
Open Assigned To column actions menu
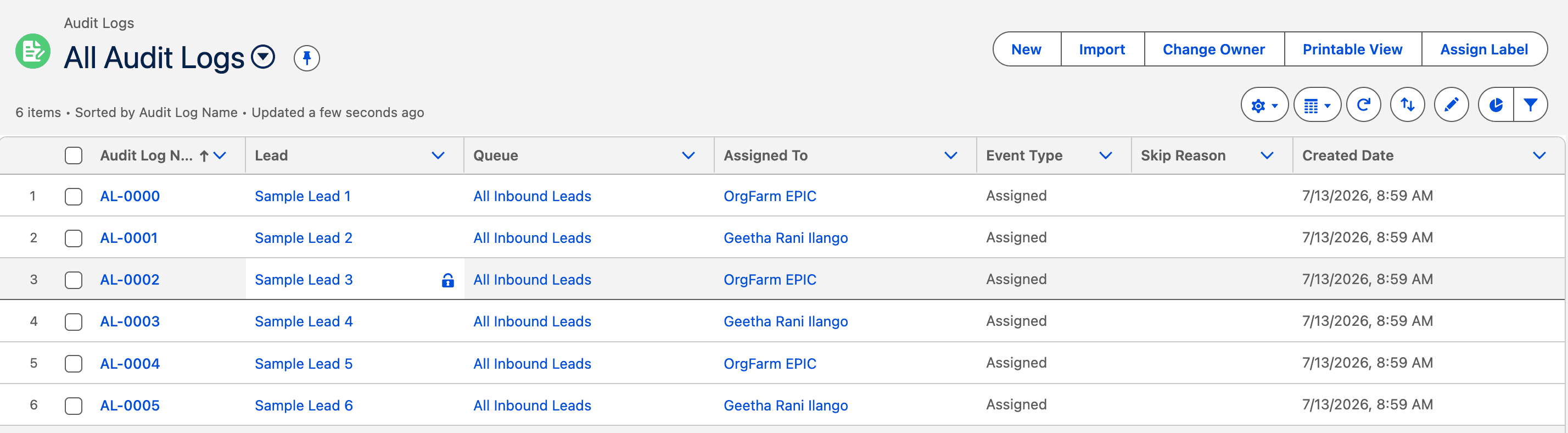pos(950,156)
